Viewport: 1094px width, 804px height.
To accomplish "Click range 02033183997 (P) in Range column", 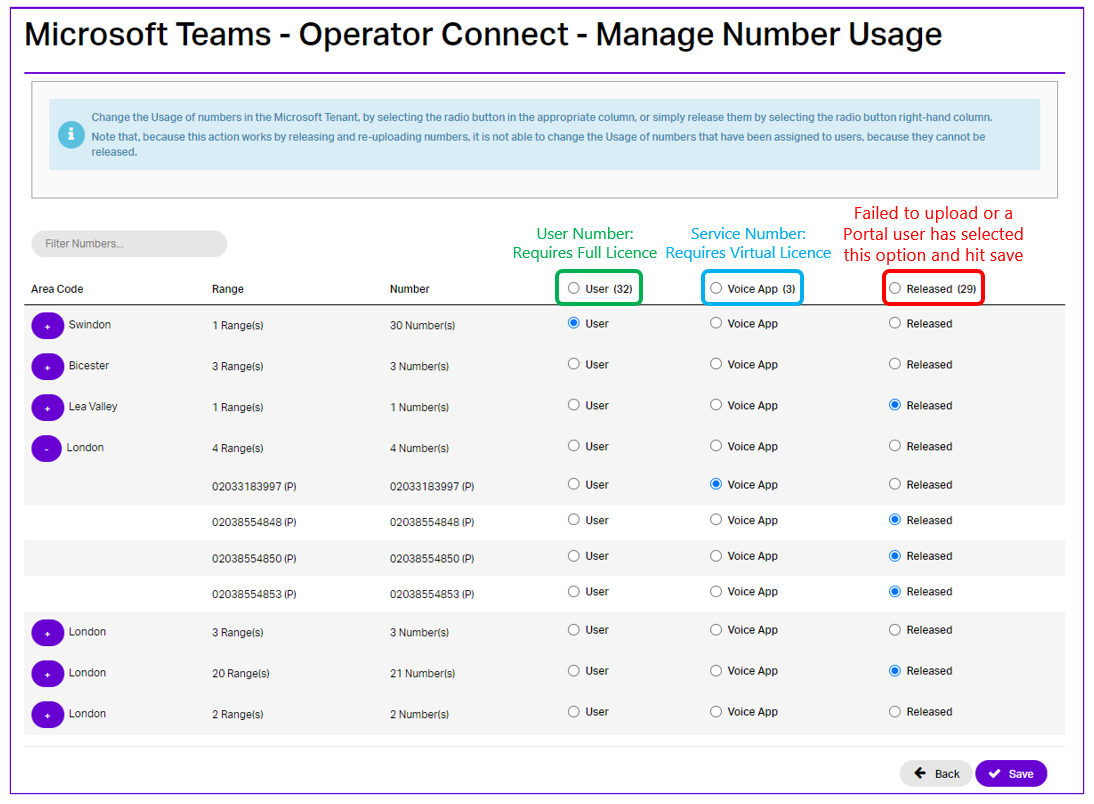I will tap(254, 486).
